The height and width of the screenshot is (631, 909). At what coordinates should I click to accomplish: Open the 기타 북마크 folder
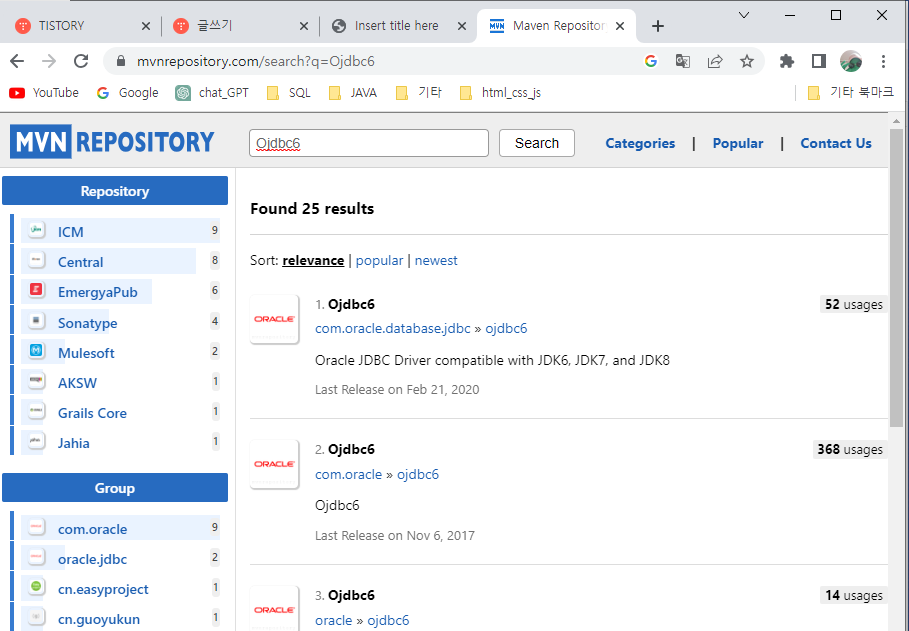coord(850,93)
